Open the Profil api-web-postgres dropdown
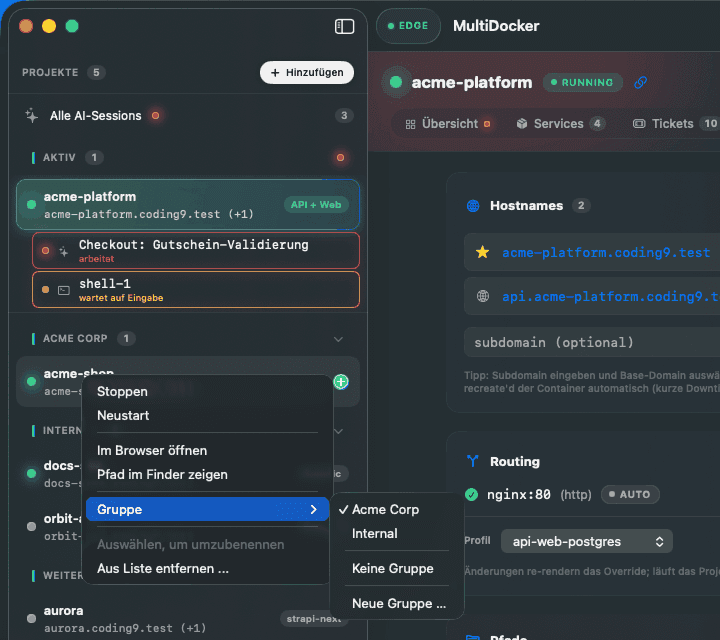The height and width of the screenshot is (640, 720). [587, 541]
